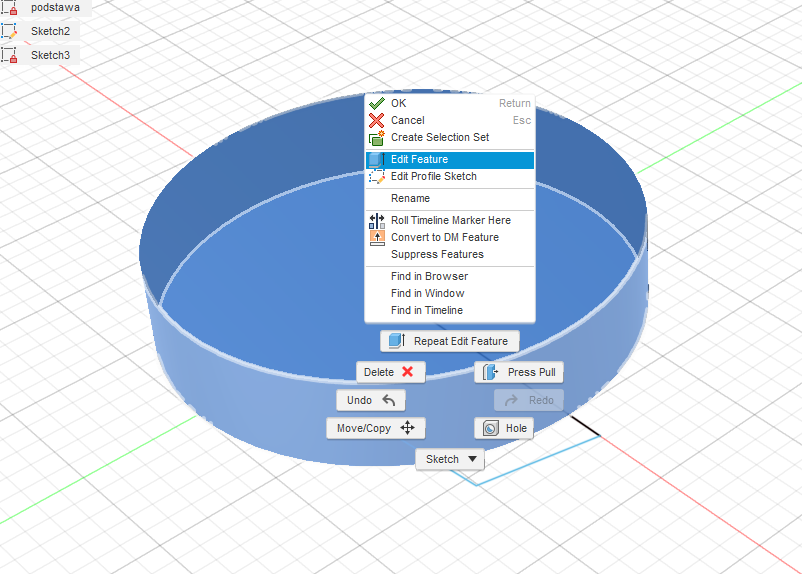Click the podstawa locked sketch icon
Image resolution: width=802 pixels, height=574 pixels.
(x=9, y=8)
